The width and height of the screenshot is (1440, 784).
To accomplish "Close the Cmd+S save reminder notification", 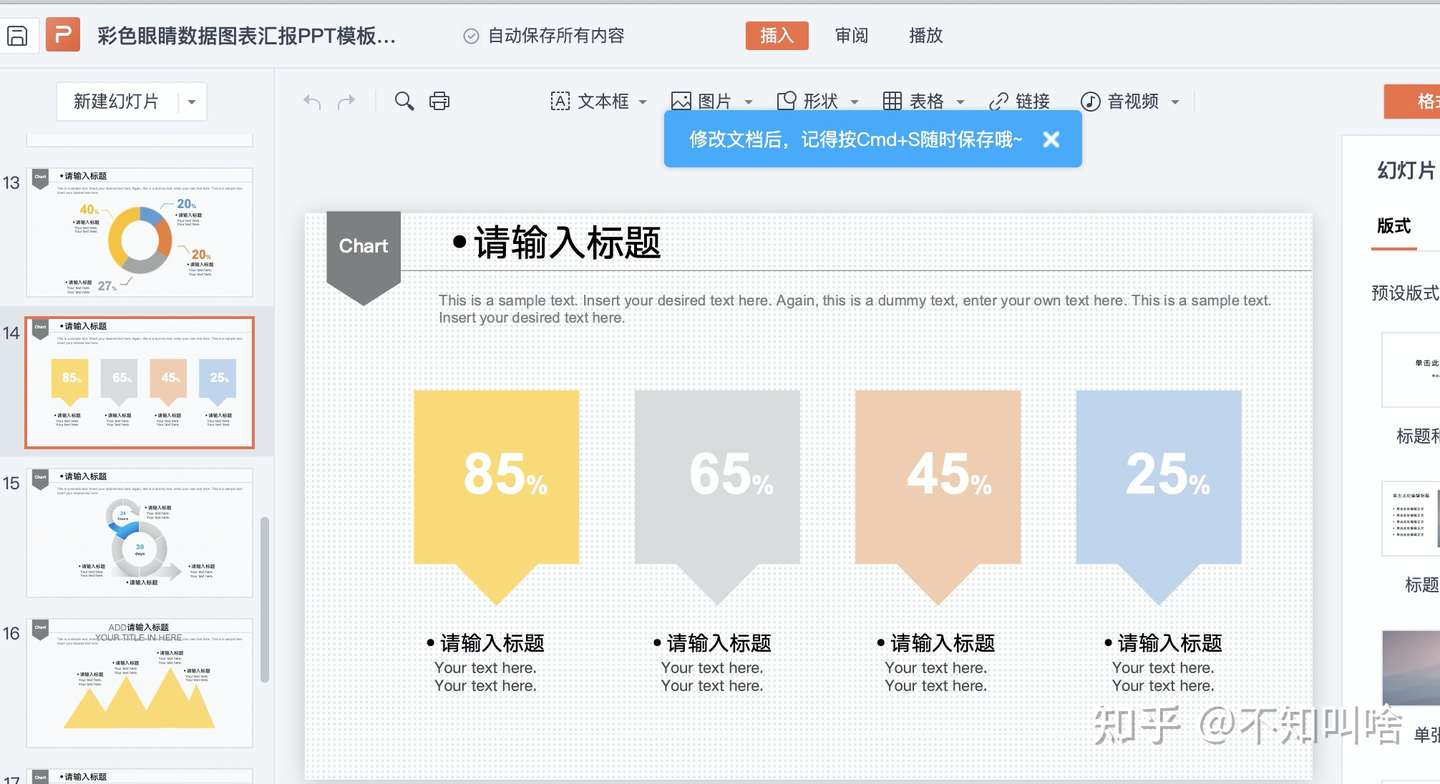I will 1051,140.
